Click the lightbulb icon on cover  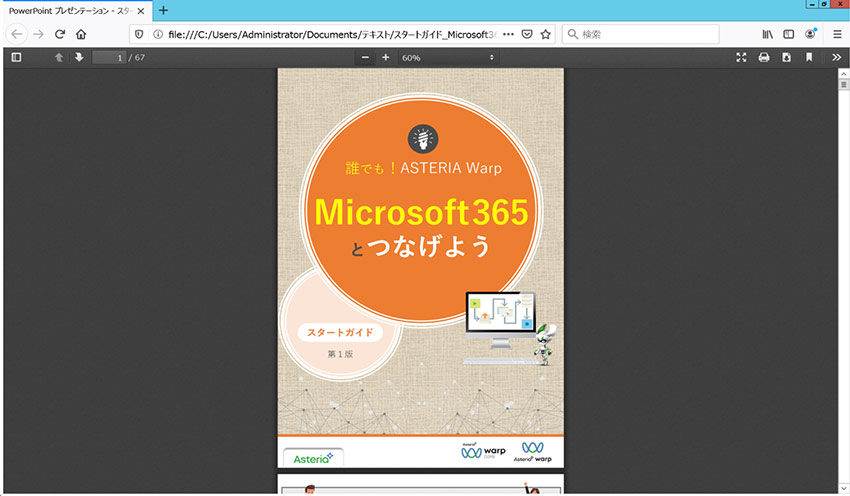(x=423, y=139)
